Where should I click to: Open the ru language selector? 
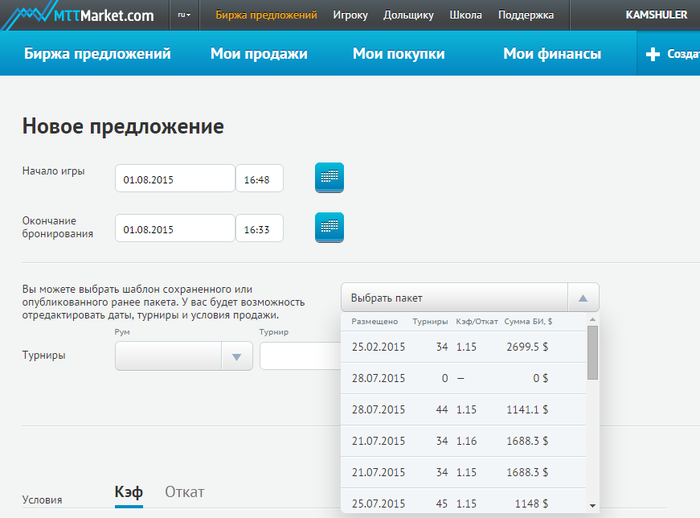(x=184, y=15)
